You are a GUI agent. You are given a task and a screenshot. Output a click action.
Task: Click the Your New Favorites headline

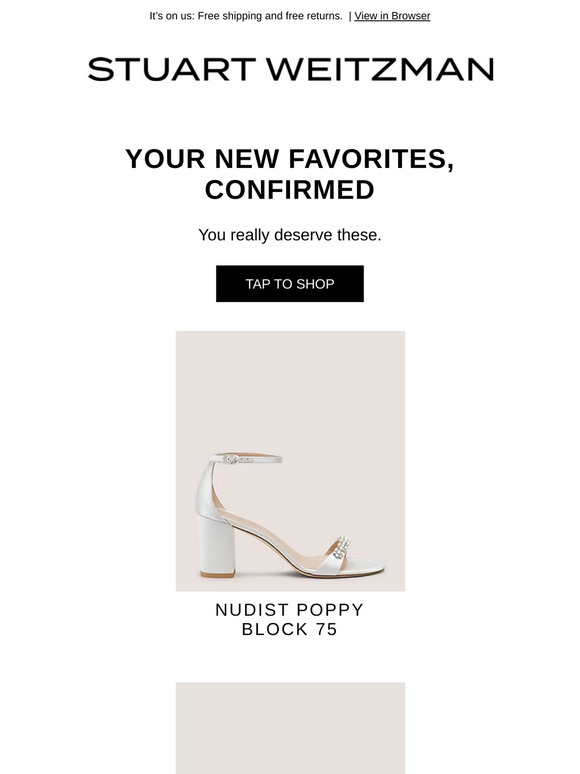(x=290, y=174)
